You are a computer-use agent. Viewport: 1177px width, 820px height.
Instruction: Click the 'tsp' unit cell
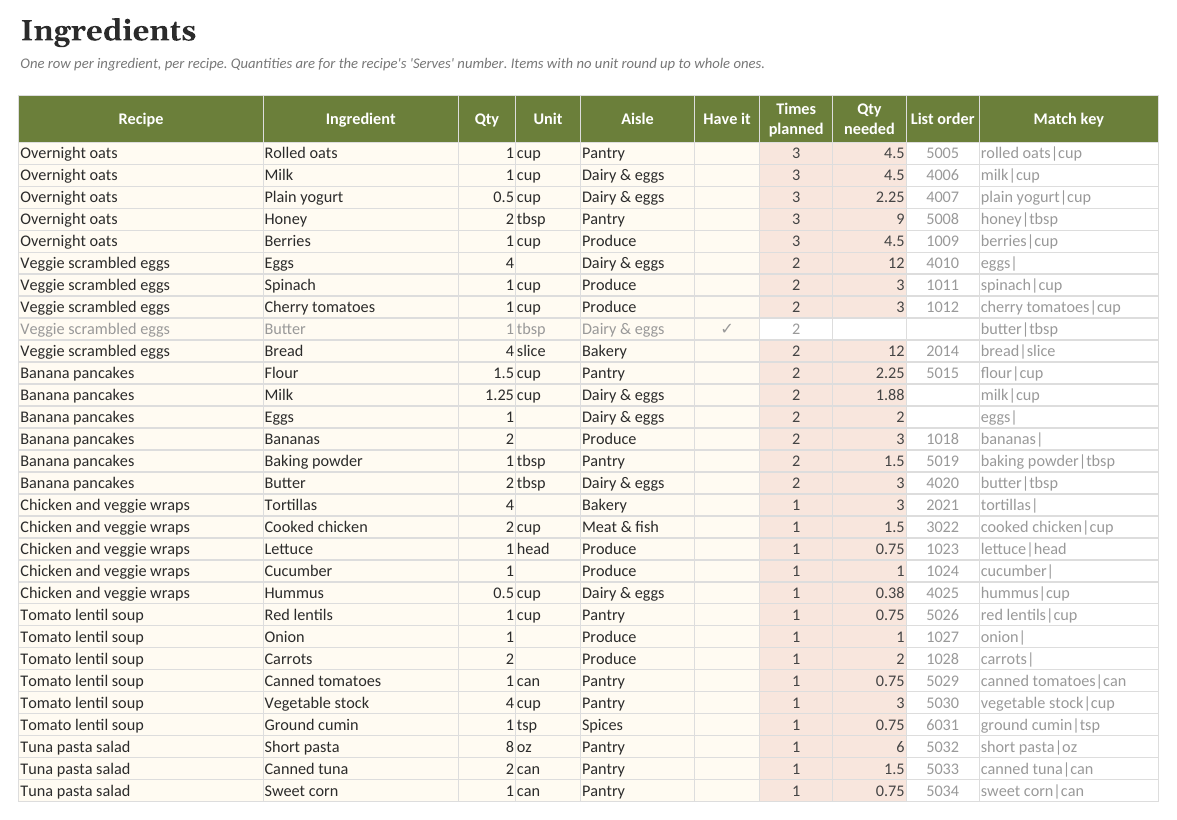coord(548,725)
